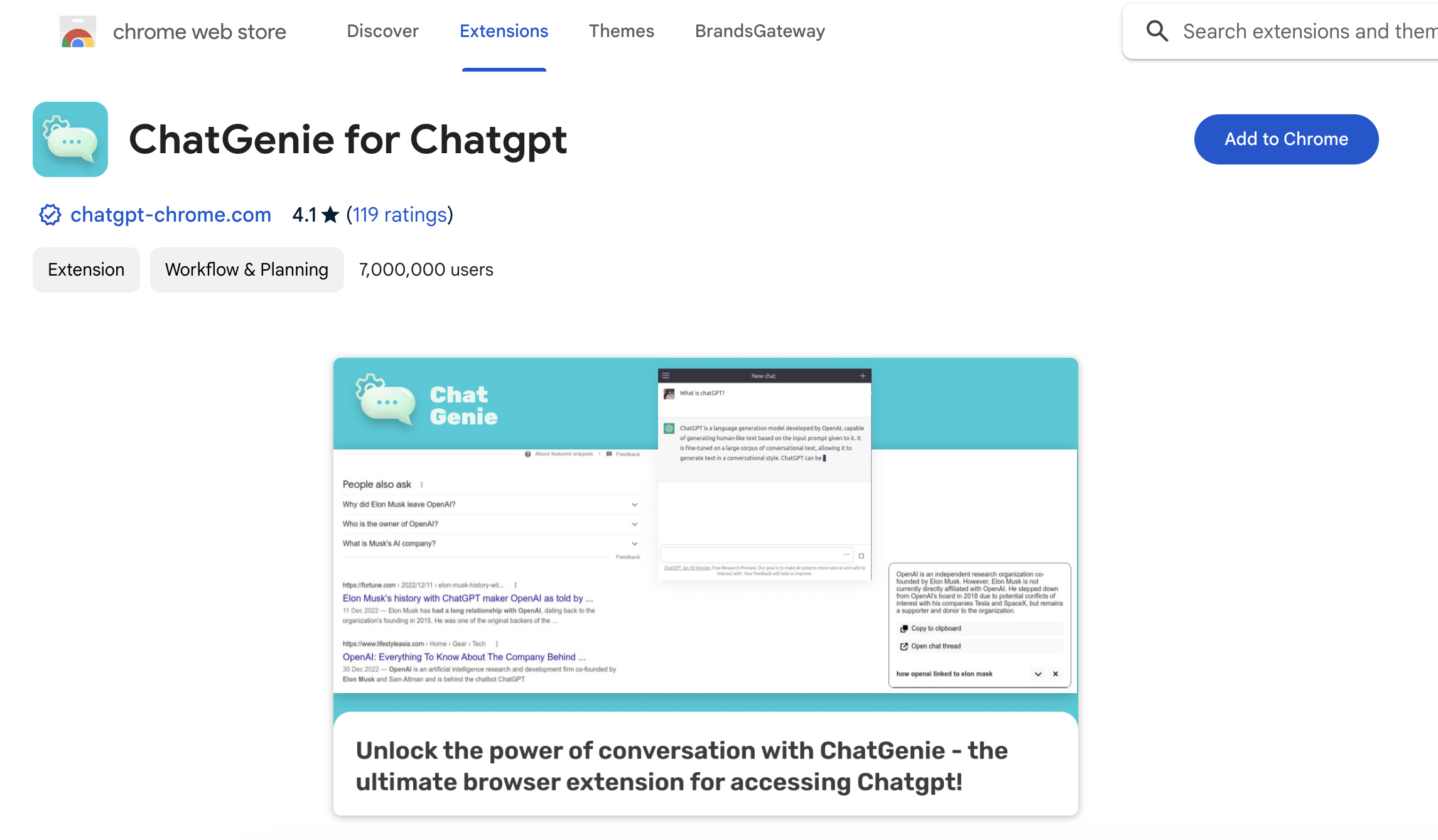Click the 'Add to Chrome' button
This screenshot has height=840, width=1438.
tap(1286, 139)
